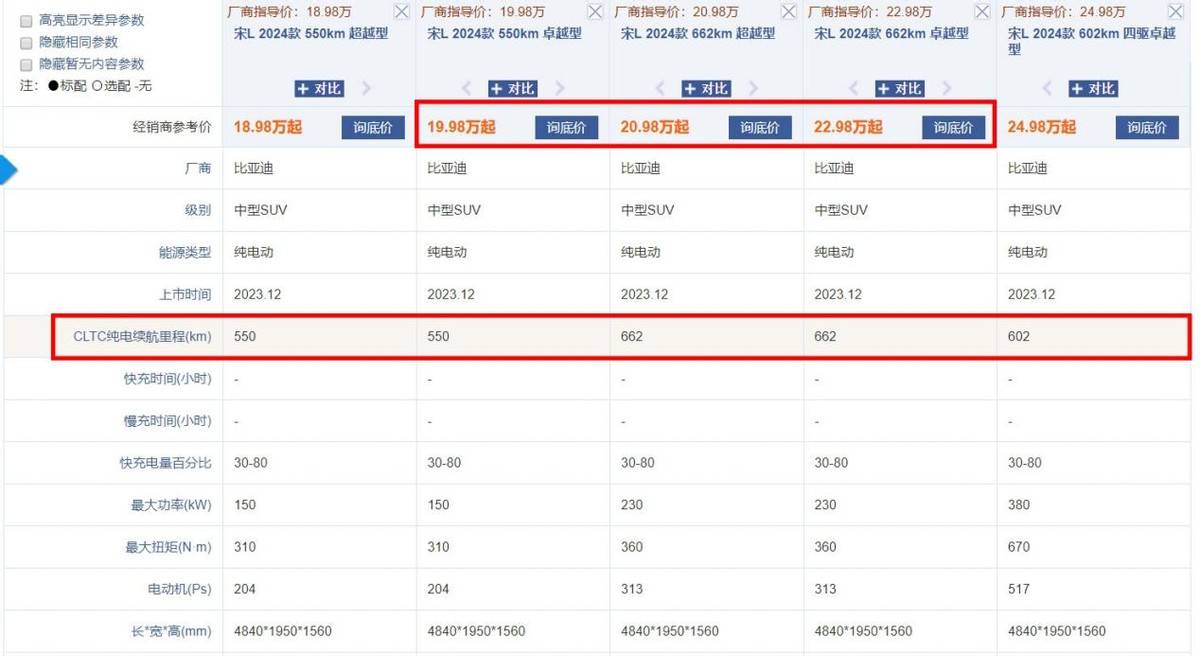Select the 670 max torque value
Viewport: 1200px width, 656px height.
coord(1019,547)
